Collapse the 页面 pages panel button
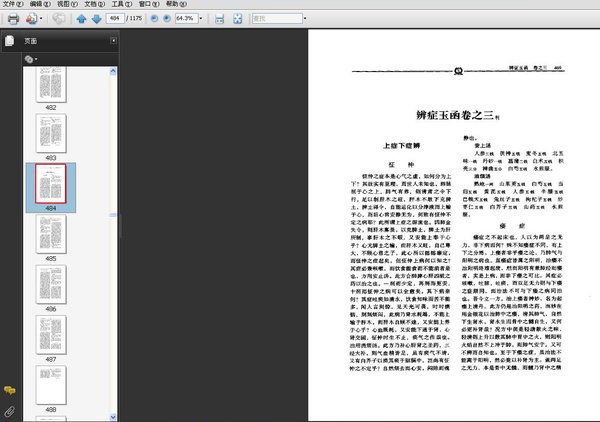 (x=114, y=41)
